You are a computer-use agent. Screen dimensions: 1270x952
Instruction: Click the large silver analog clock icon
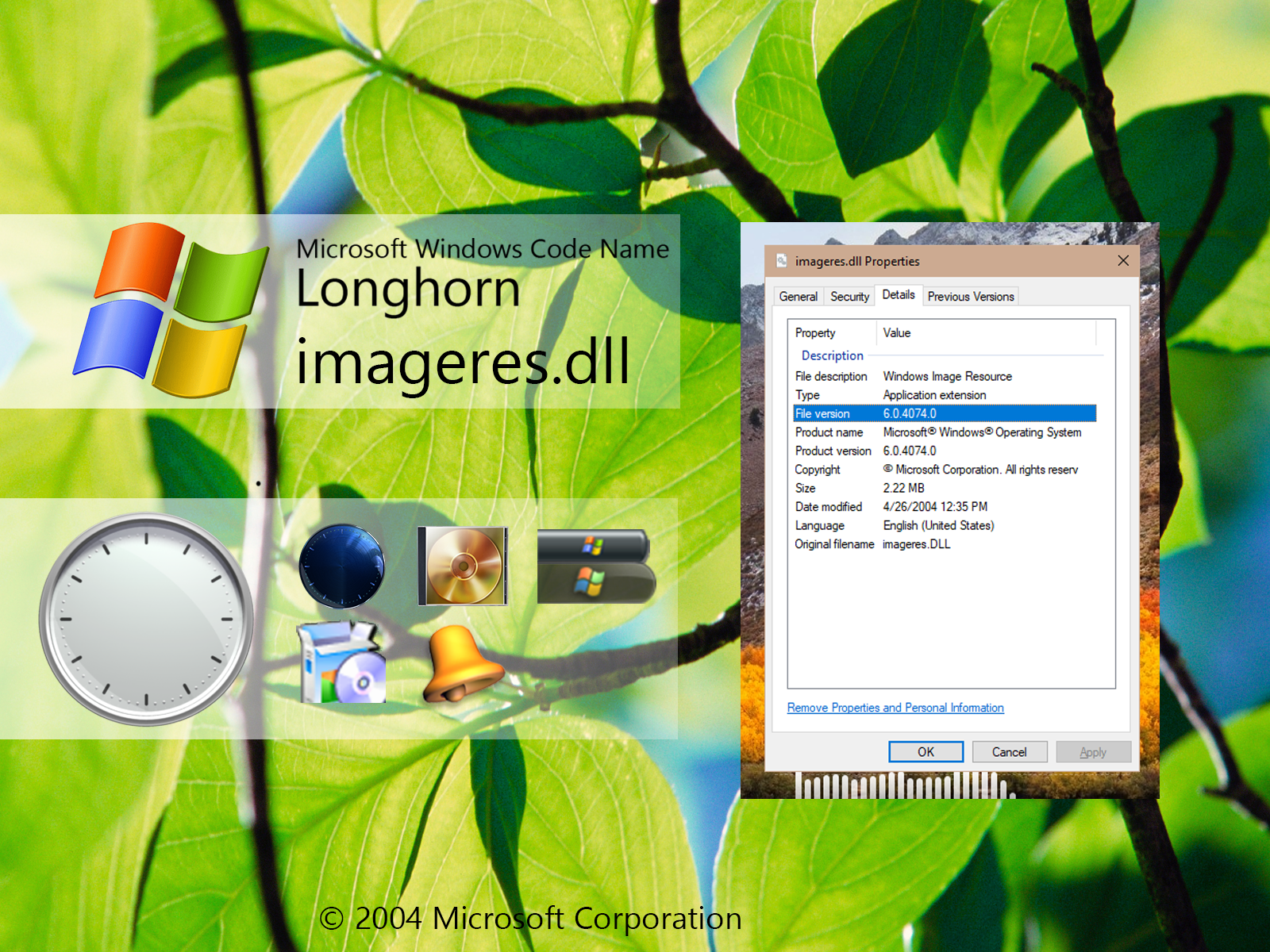[x=147, y=620]
